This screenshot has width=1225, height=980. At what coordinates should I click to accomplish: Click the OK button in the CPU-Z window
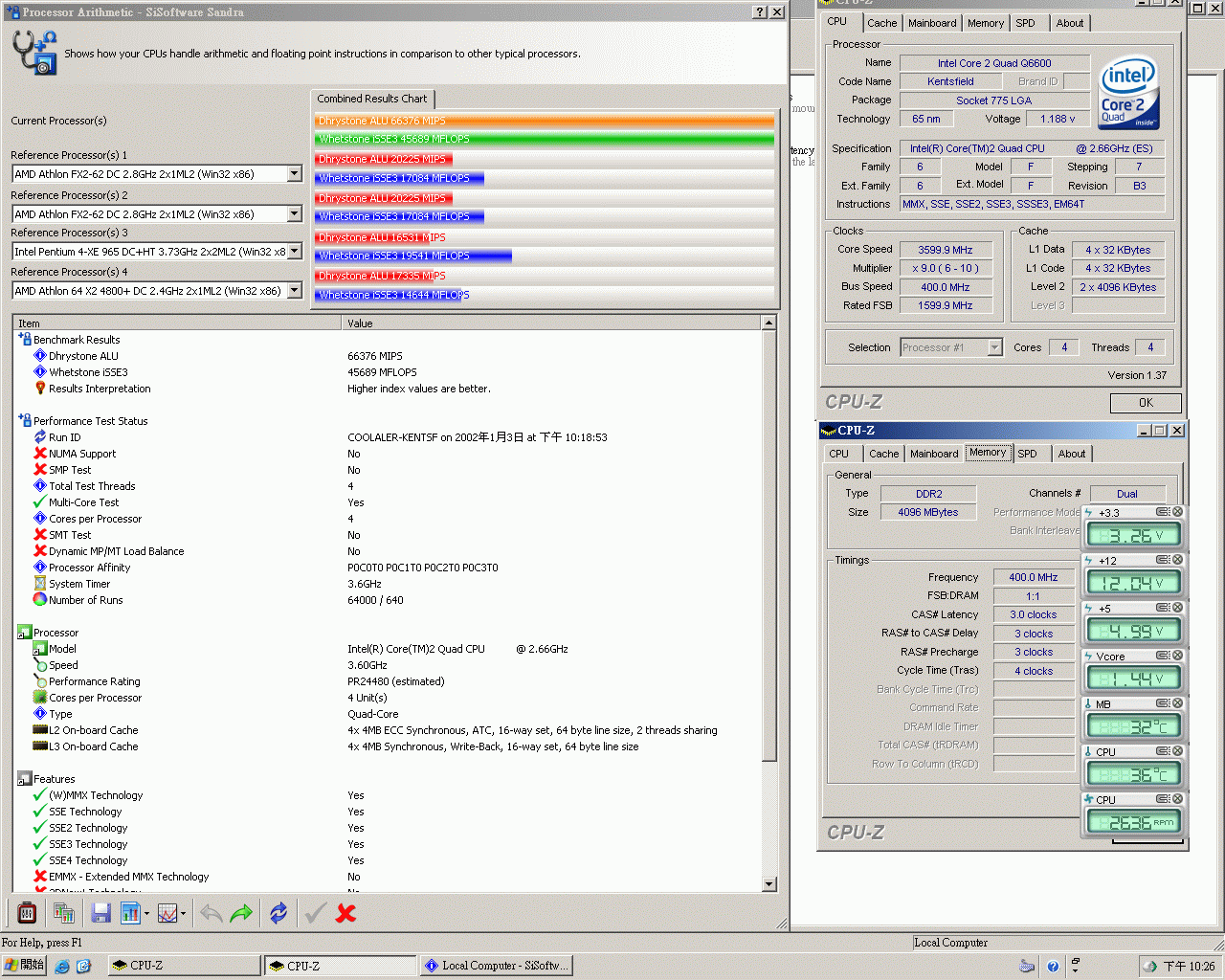(x=1146, y=403)
